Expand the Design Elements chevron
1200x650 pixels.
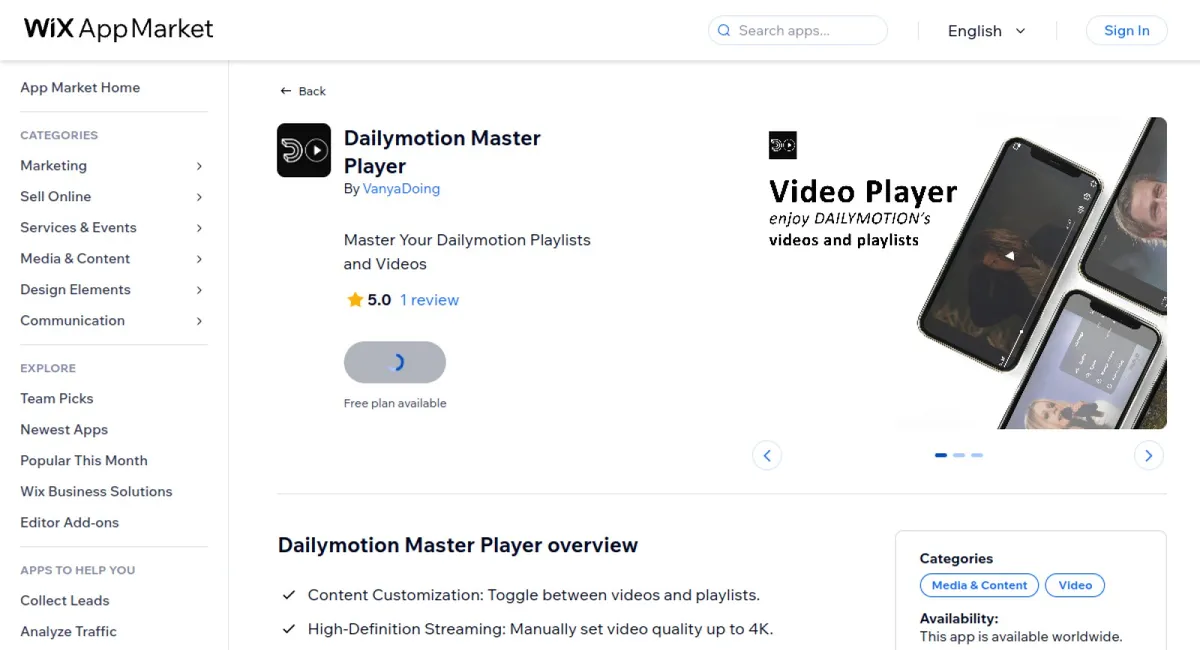pyautogui.click(x=199, y=290)
